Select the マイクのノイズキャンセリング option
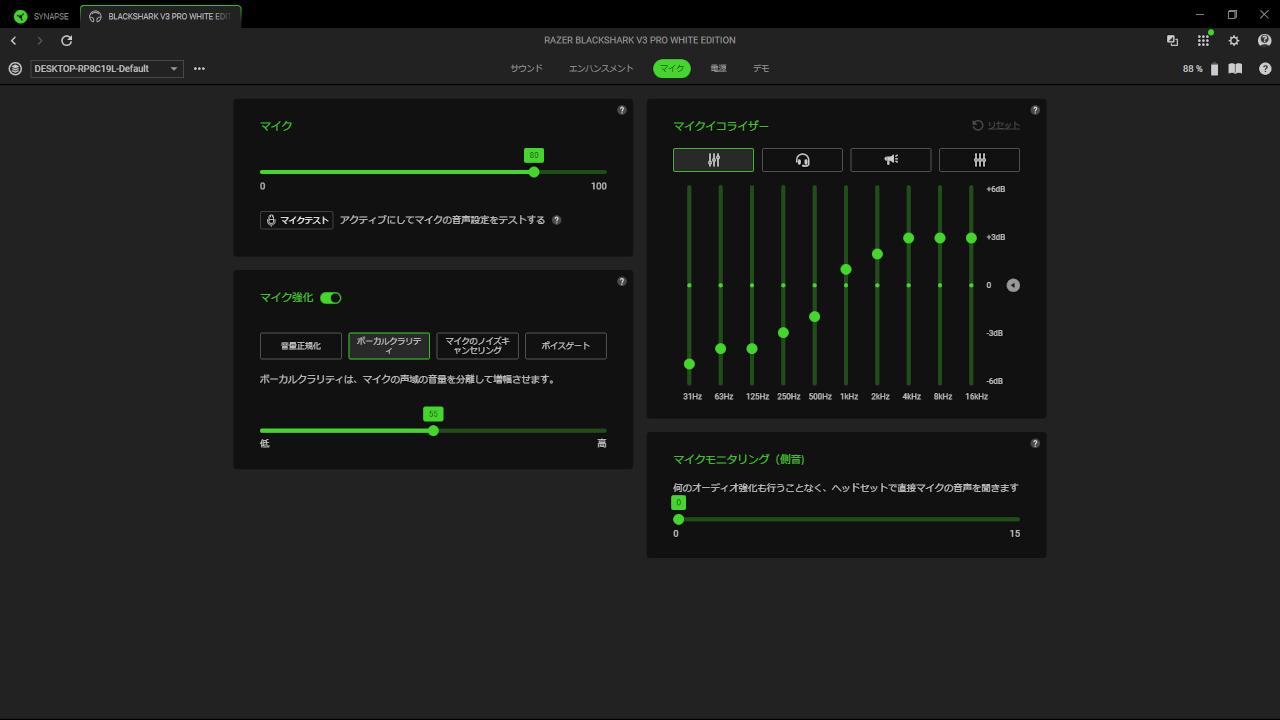The height and width of the screenshot is (720, 1280). 478,346
